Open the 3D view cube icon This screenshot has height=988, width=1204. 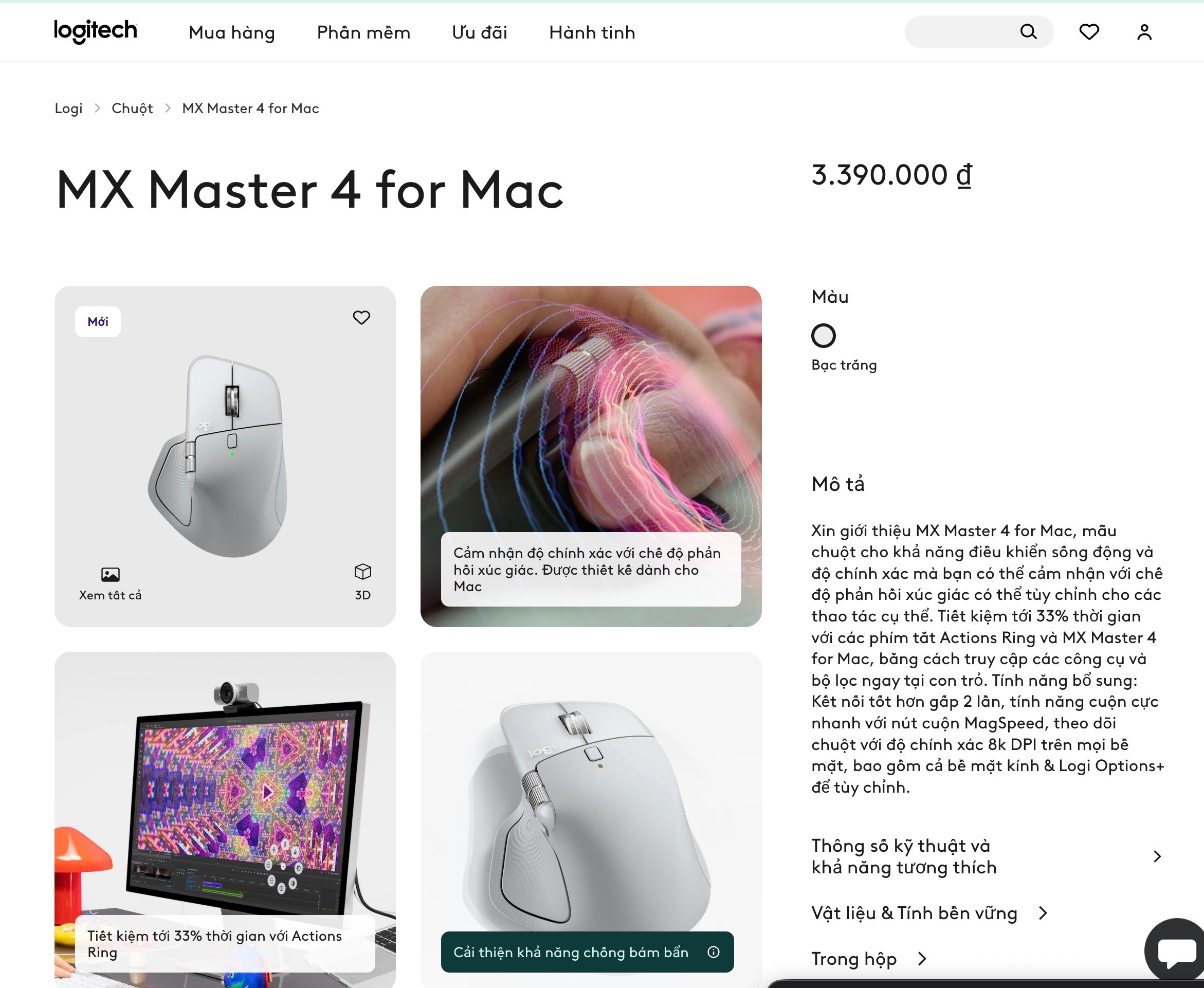click(362, 572)
